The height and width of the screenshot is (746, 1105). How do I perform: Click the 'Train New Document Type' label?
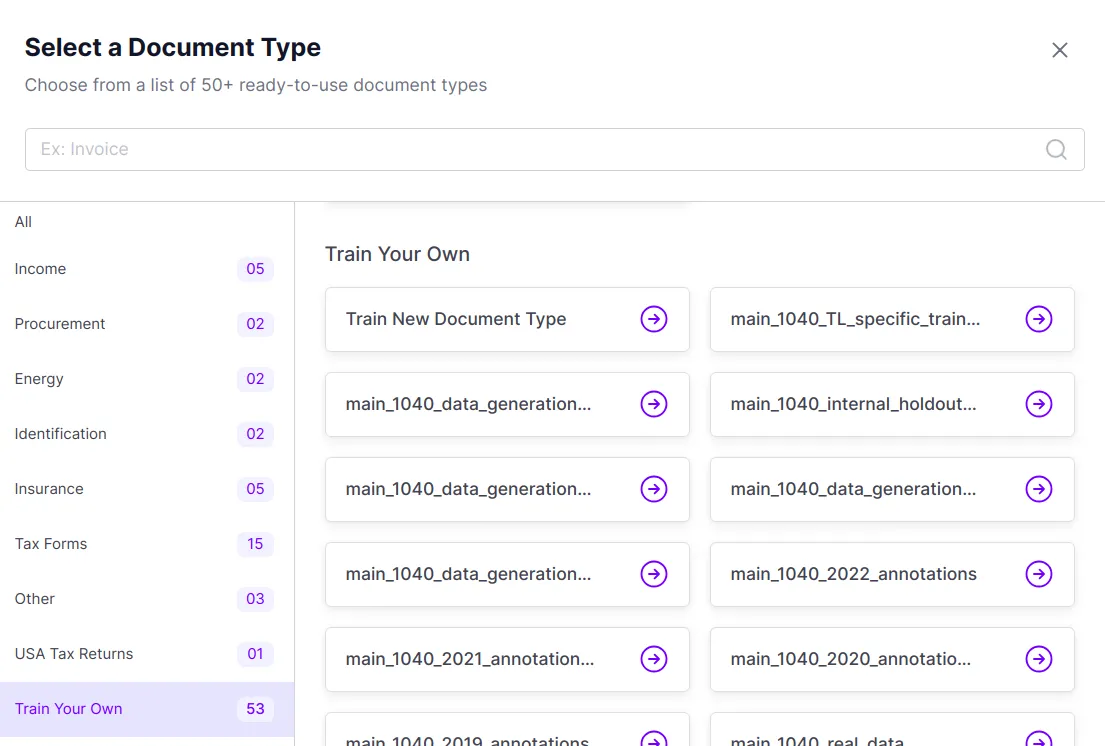click(456, 319)
